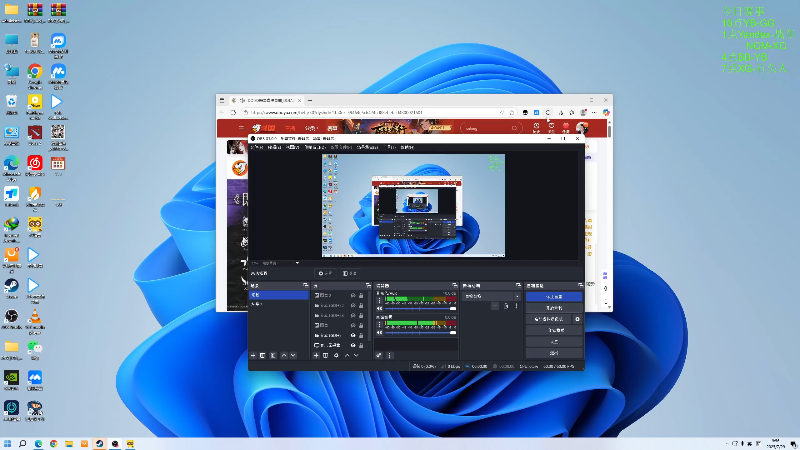Click the start virtual camera button in Controls
800x450 pixels.
(549, 319)
